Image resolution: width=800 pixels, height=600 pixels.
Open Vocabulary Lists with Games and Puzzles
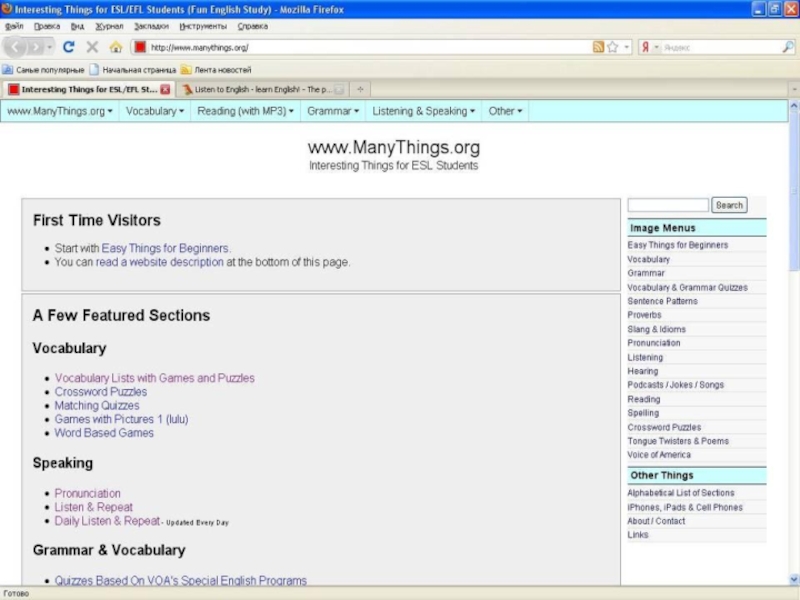155,378
